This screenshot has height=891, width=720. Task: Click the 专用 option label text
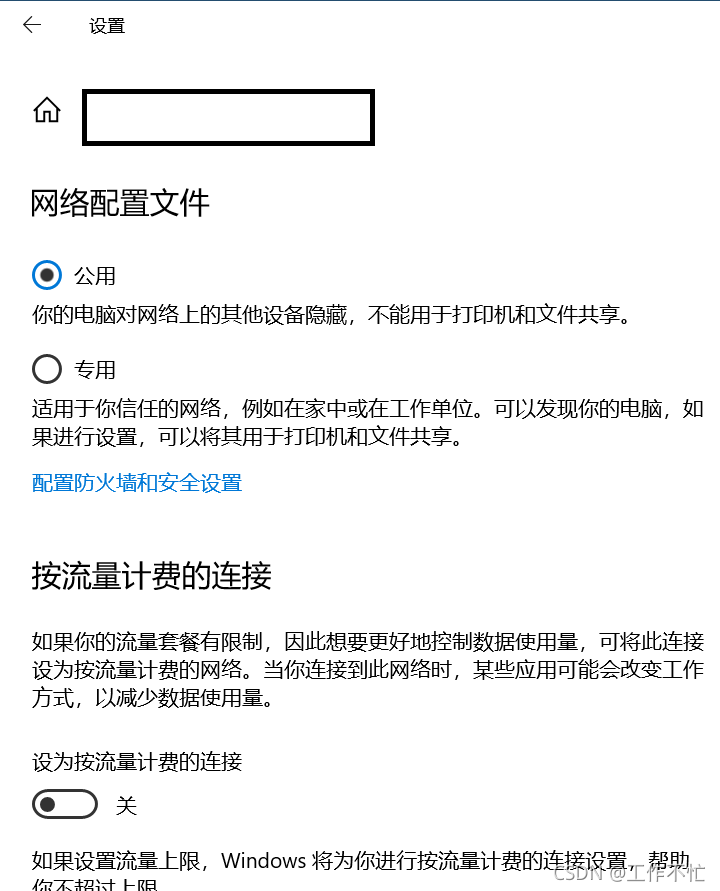coord(95,370)
